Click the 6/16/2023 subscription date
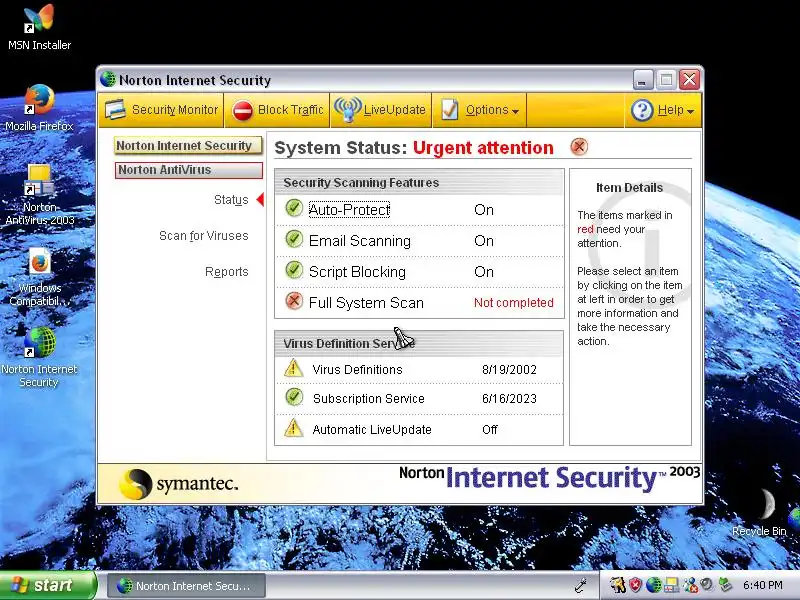The height and width of the screenshot is (600, 800). pos(509,398)
